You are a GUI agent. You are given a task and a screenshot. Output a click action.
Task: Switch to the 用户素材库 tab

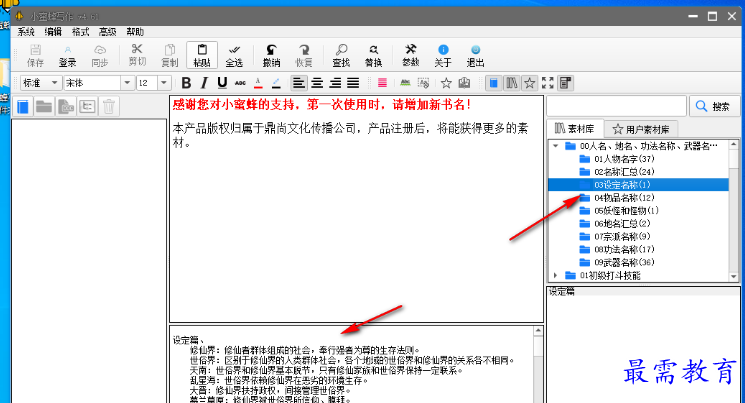[x=646, y=129]
